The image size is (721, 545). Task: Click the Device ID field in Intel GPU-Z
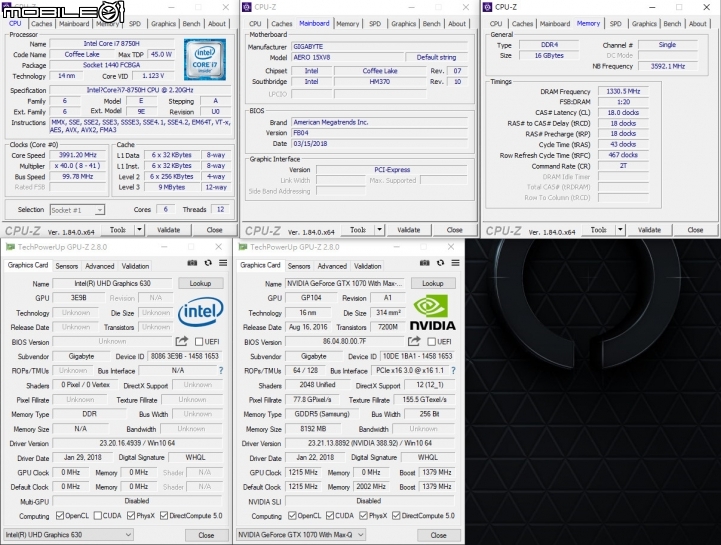pyautogui.click(x=185, y=356)
